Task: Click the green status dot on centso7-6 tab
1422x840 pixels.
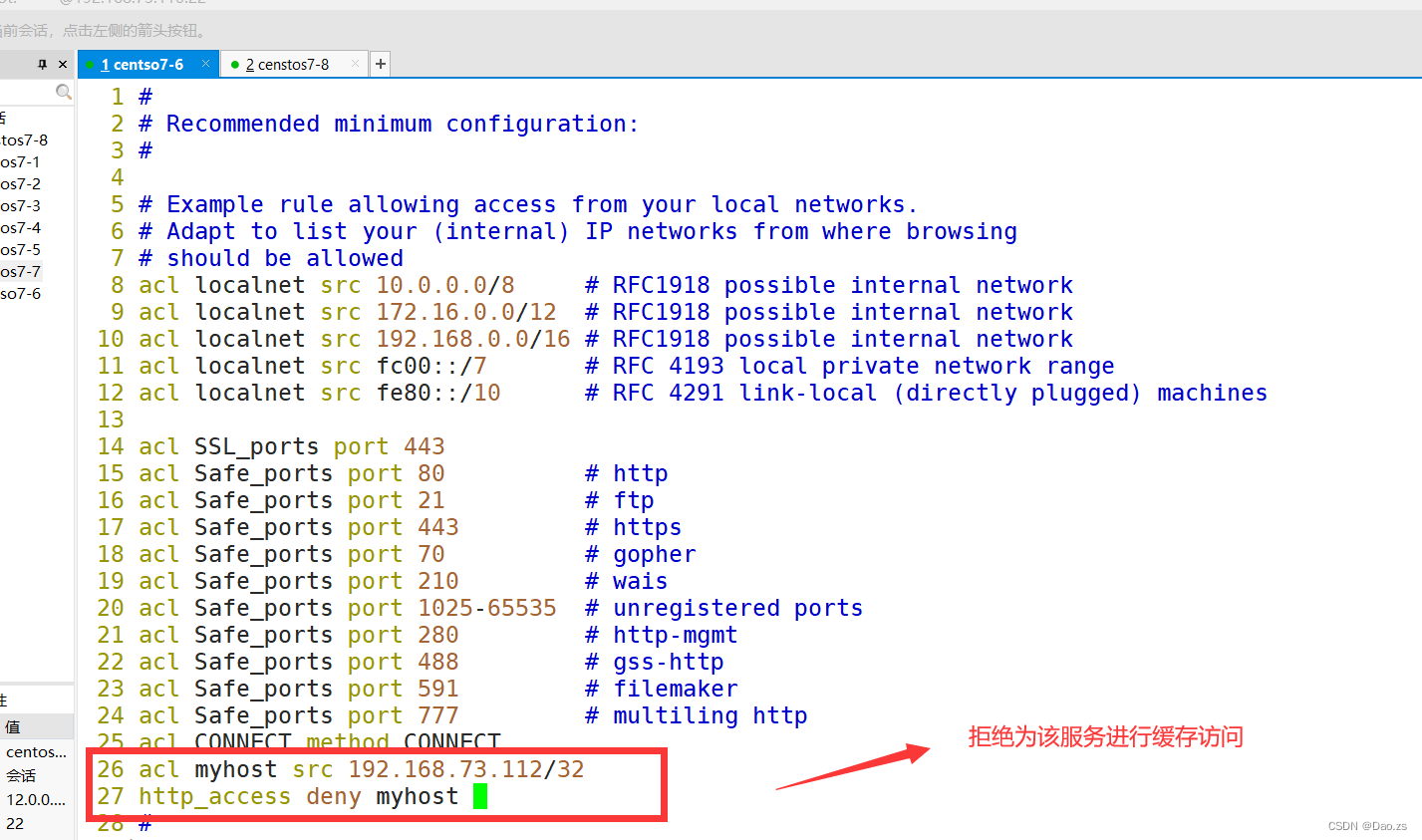Action: 89,63
